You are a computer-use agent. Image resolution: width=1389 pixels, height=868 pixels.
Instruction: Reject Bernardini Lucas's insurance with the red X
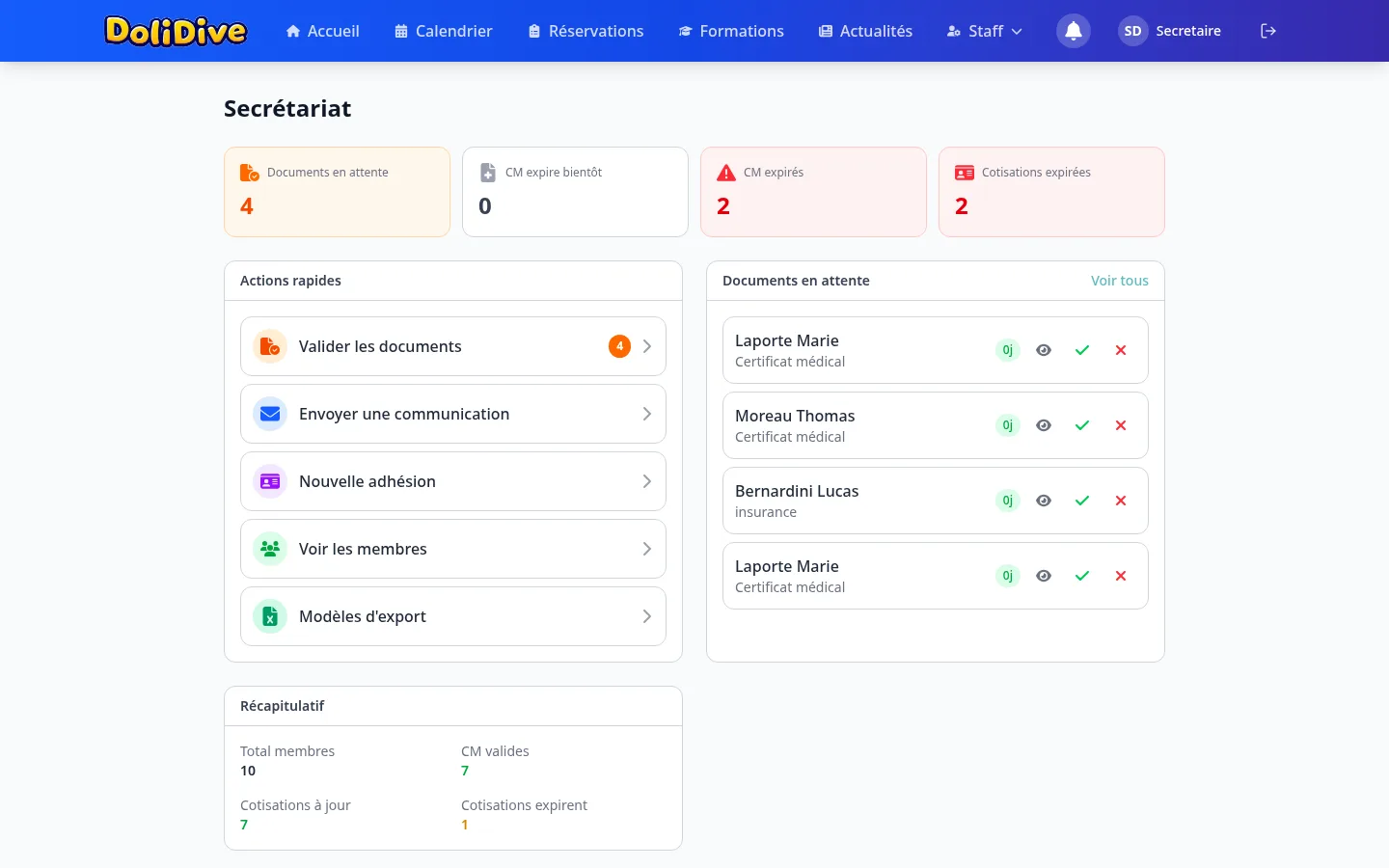click(1121, 501)
